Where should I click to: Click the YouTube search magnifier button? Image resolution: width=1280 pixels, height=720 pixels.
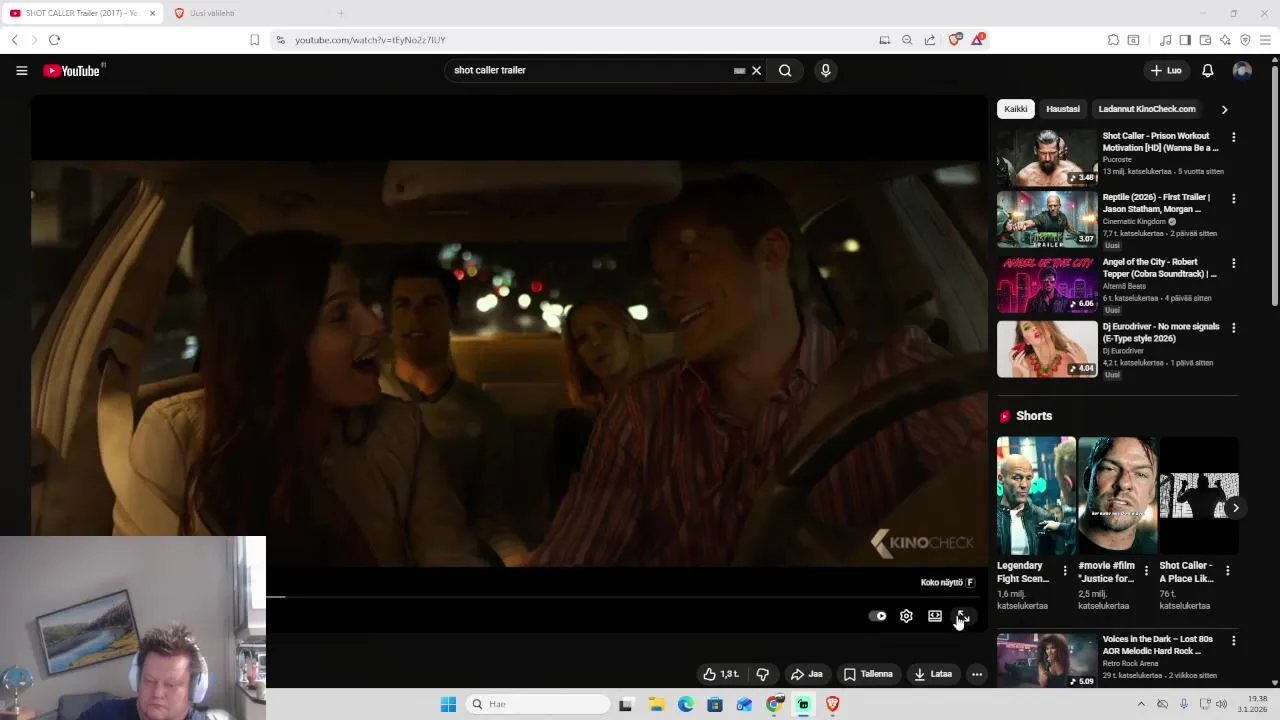click(x=785, y=71)
